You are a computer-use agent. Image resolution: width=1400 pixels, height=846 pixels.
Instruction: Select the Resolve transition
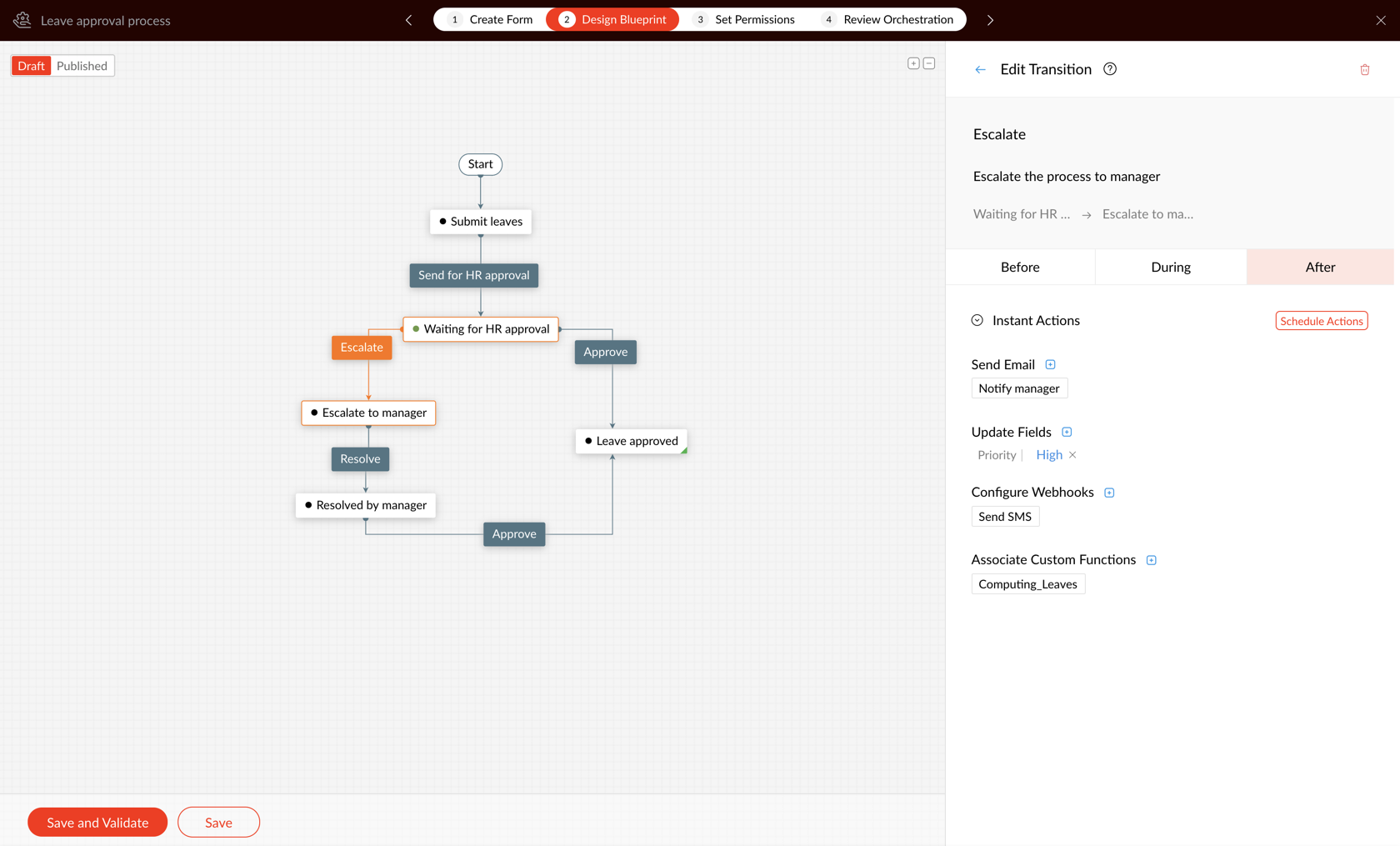point(360,459)
